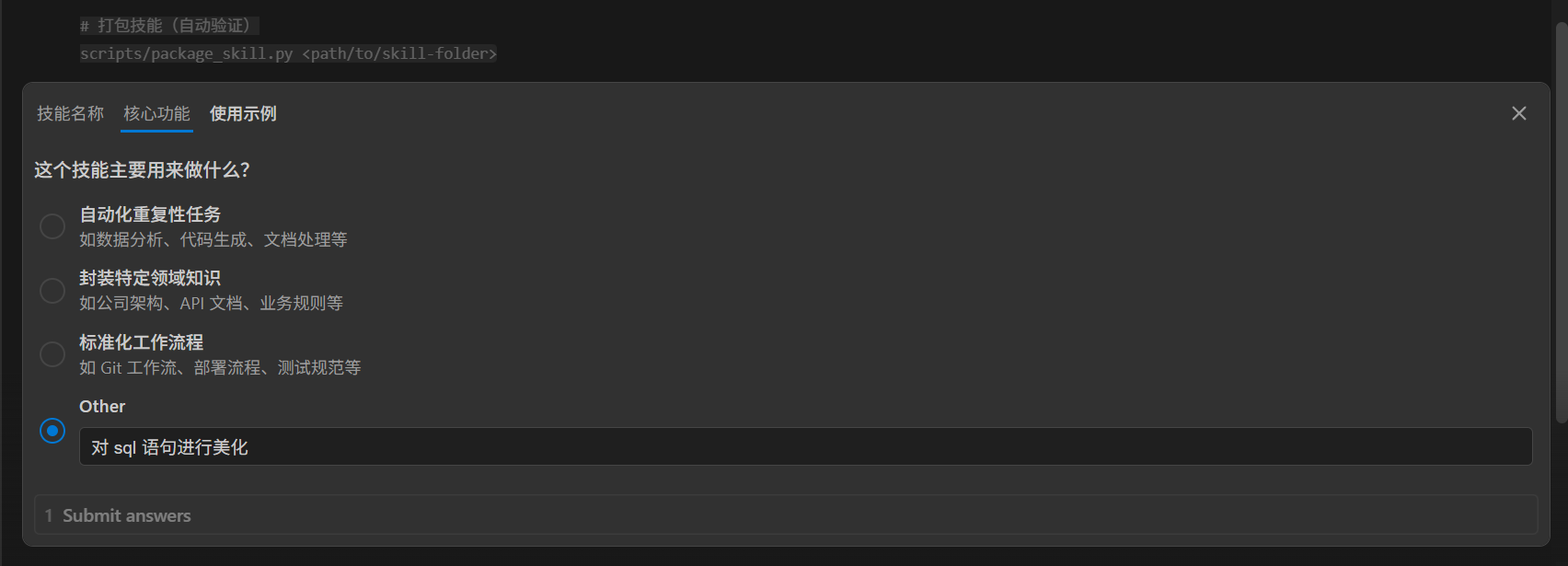Screen dimensions: 1568x566
Task: Click the description 如公司架构、API 文档、业务规则等
Action: click(212, 303)
